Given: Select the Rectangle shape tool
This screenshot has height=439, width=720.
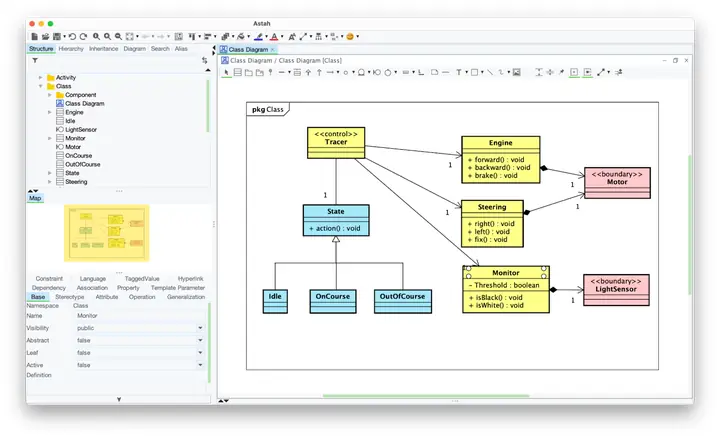Looking at the screenshot, I should [474, 72].
